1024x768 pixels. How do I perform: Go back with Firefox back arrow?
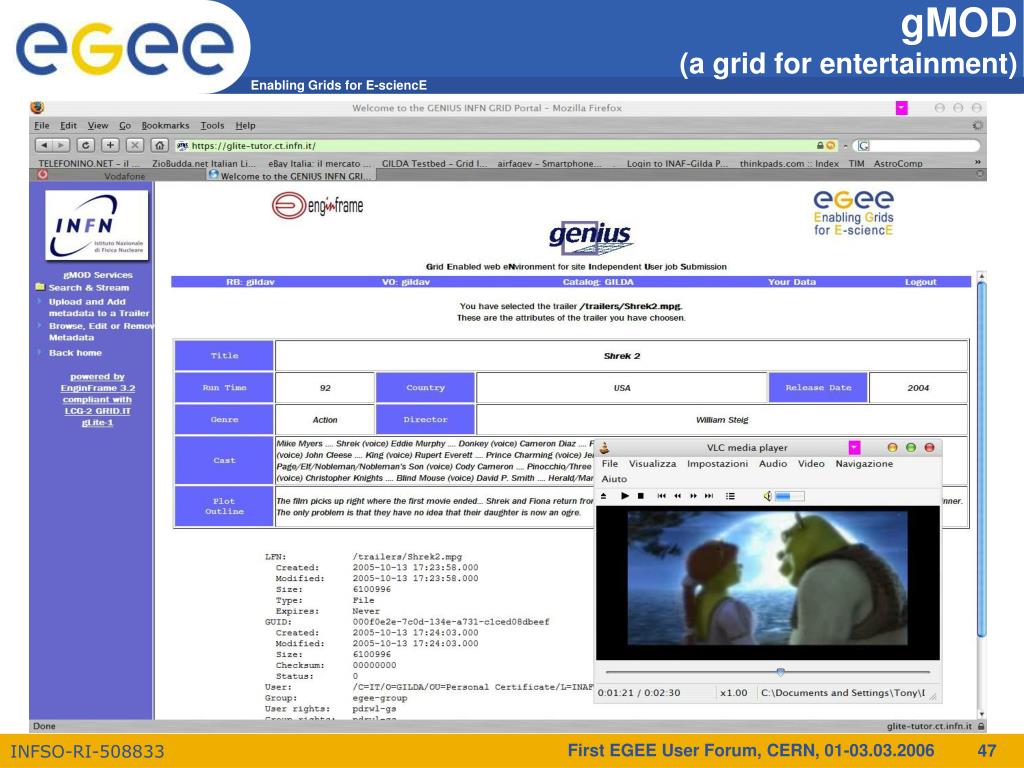(44, 145)
